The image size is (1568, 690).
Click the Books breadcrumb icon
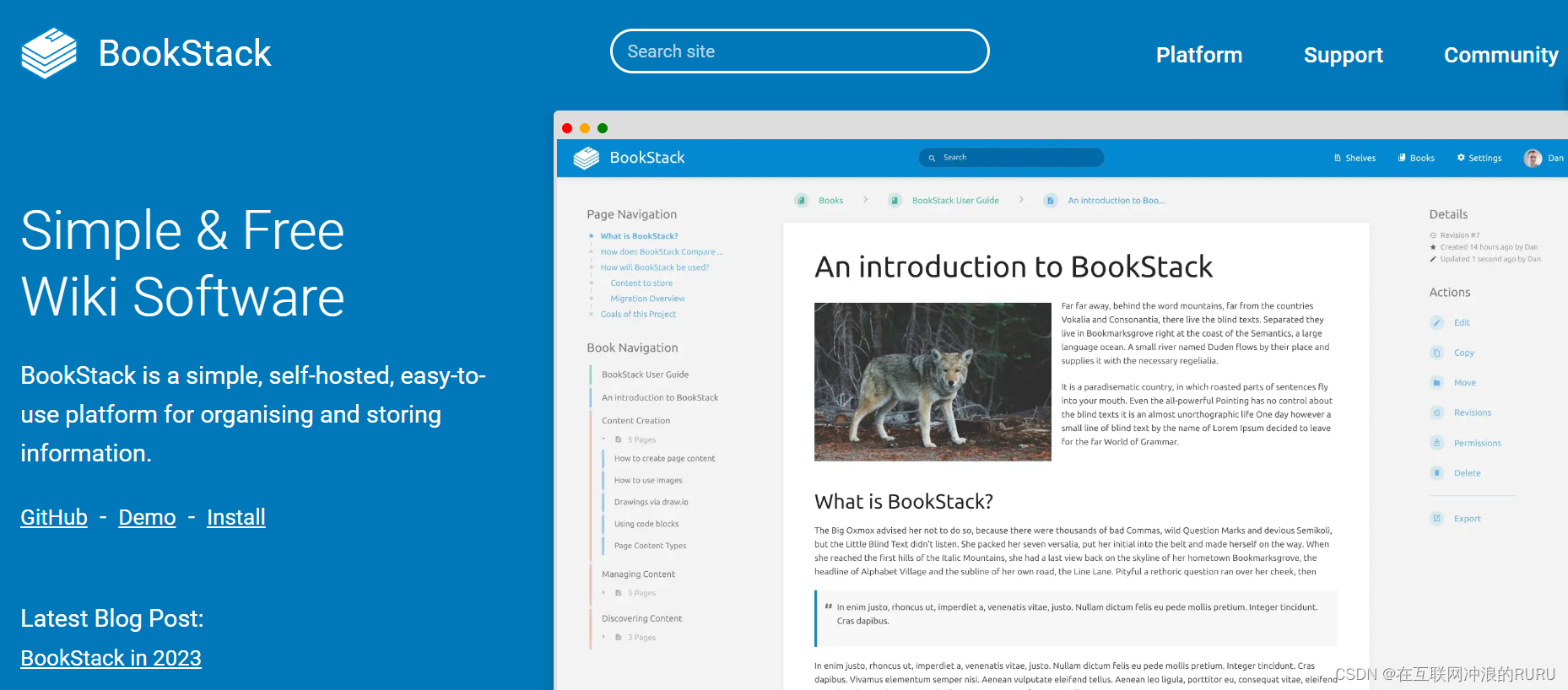coord(801,201)
